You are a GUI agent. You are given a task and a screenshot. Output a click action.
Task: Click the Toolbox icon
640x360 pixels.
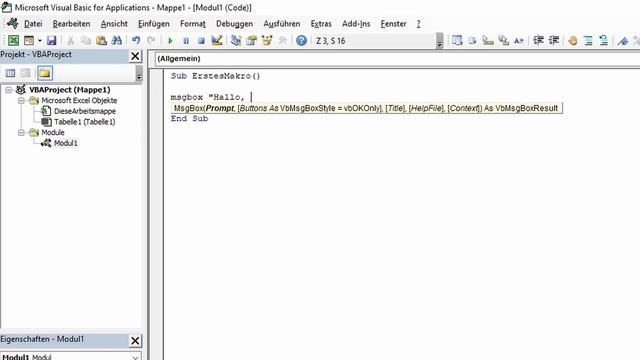(x=282, y=40)
